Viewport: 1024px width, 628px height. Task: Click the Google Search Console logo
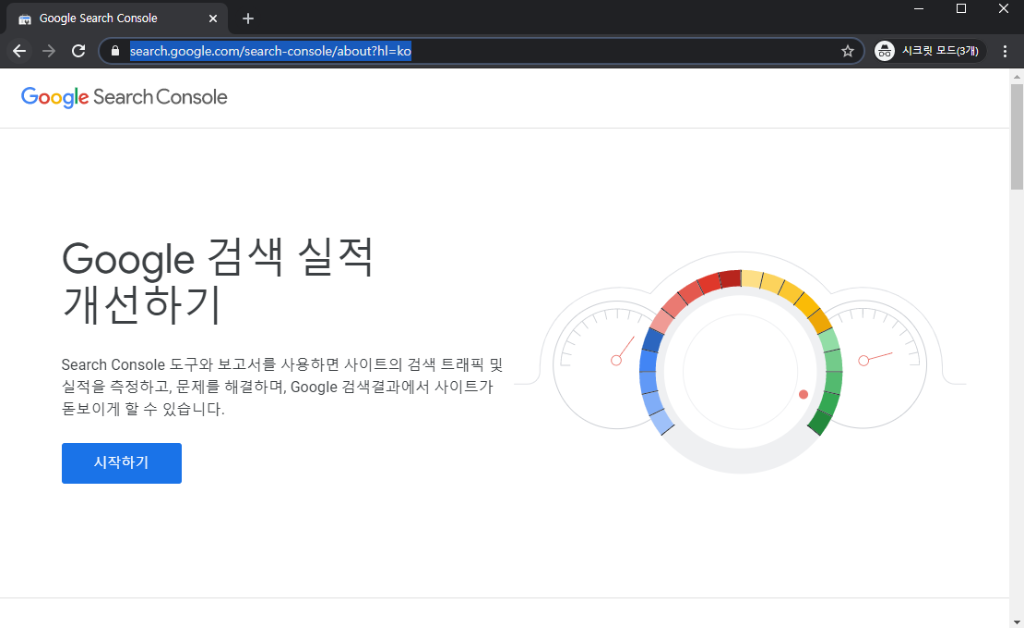pos(124,97)
